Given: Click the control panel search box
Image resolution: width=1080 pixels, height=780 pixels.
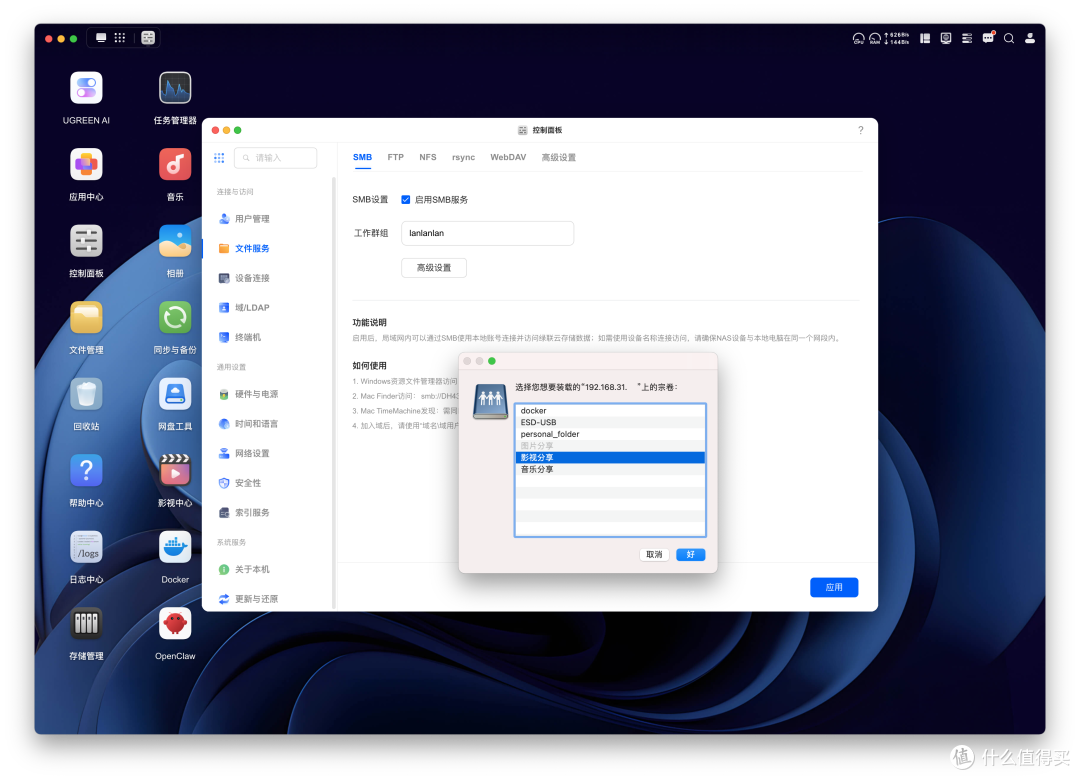Looking at the screenshot, I should tap(276, 158).
